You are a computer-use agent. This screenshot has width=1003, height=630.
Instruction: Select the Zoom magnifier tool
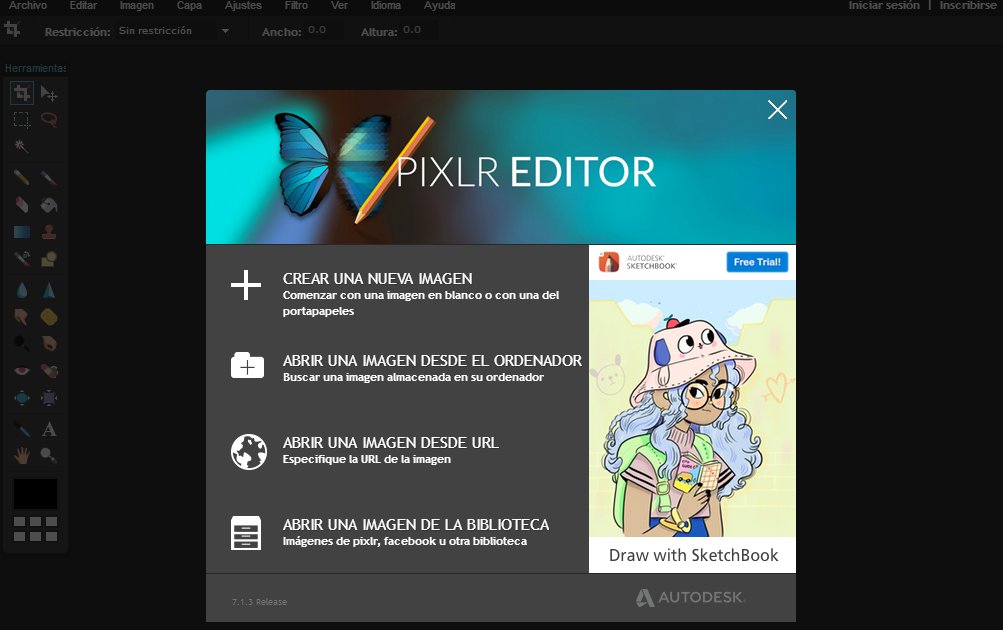click(x=49, y=455)
